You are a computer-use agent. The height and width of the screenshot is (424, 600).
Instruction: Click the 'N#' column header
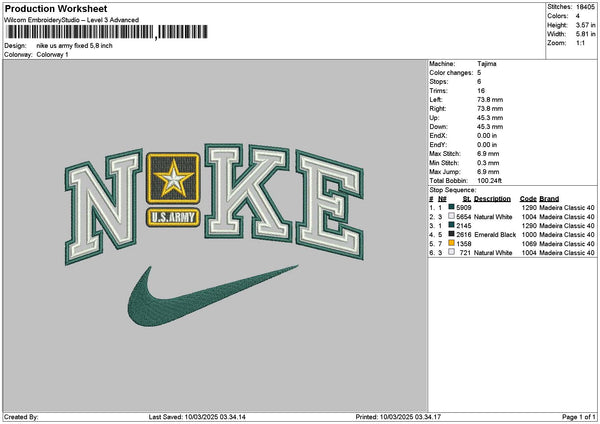(x=442, y=199)
